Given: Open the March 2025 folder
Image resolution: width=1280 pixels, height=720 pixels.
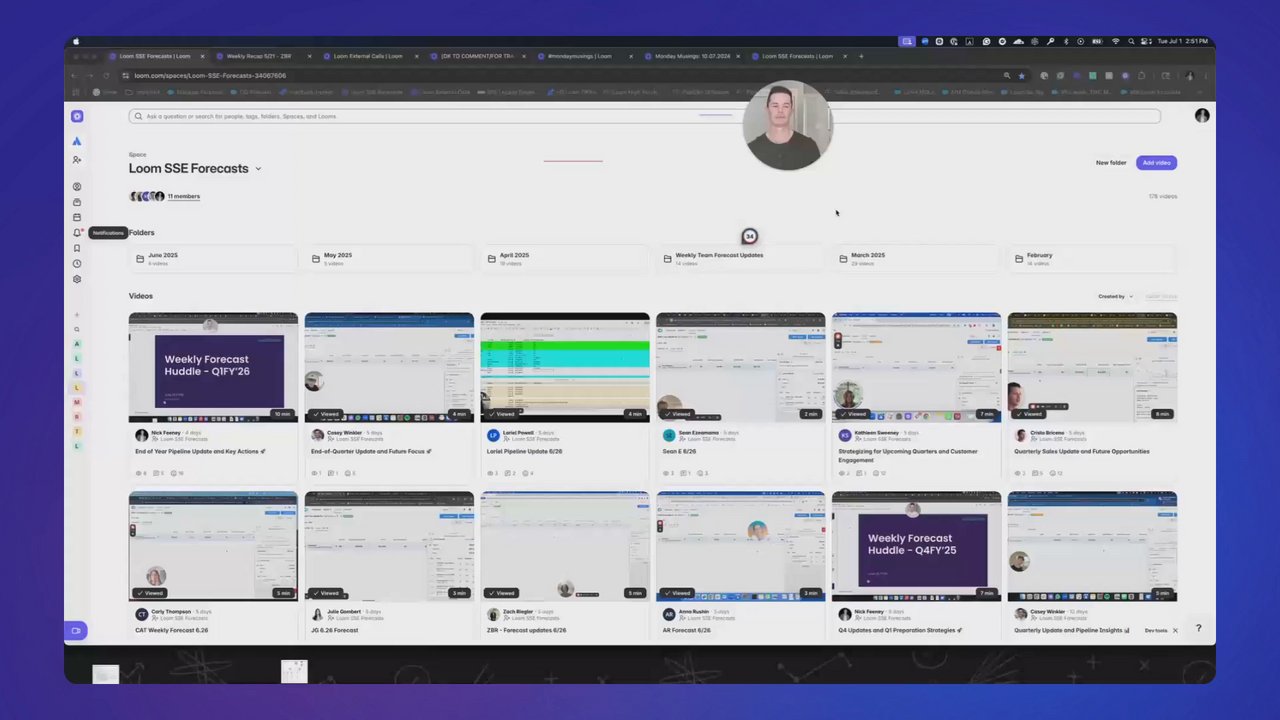Looking at the screenshot, I should pyautogui.click(x=916, y=258).
